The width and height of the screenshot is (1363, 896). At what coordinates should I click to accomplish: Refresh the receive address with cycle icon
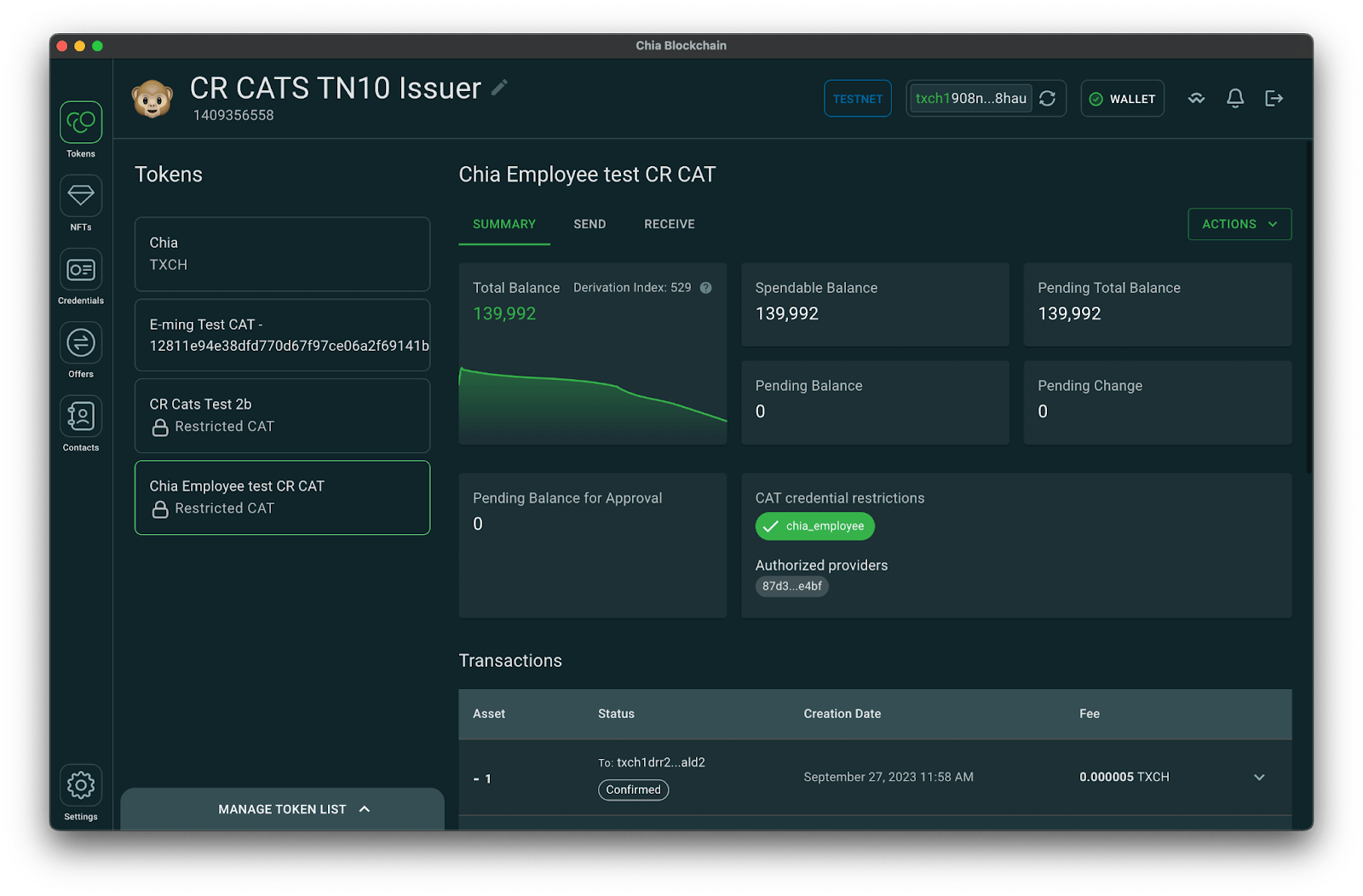1048,99
